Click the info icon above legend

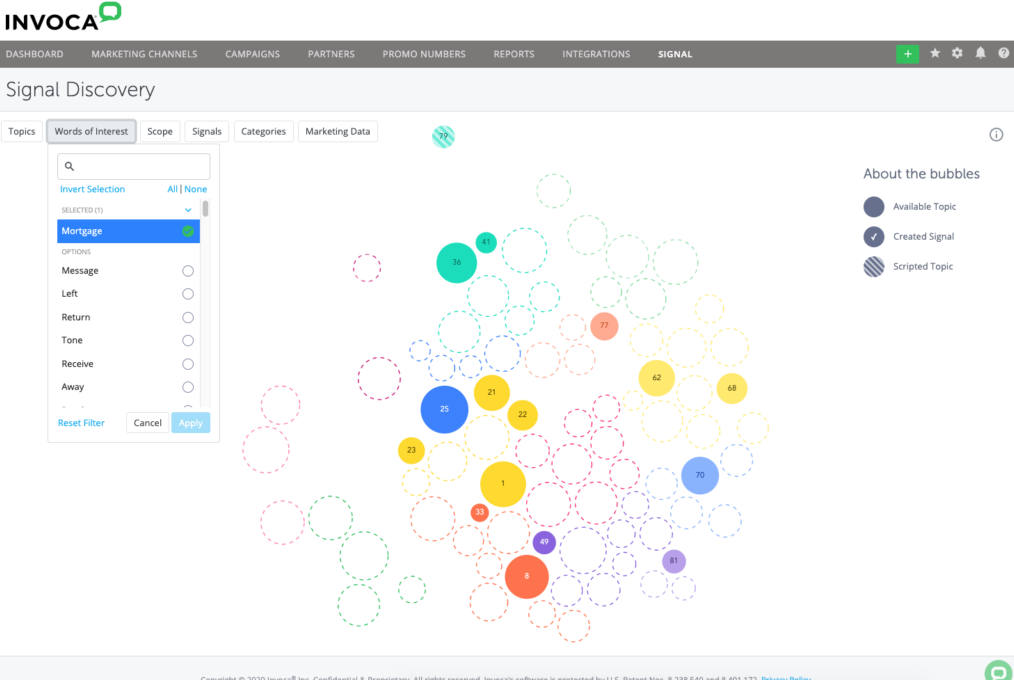coord(996,134)
